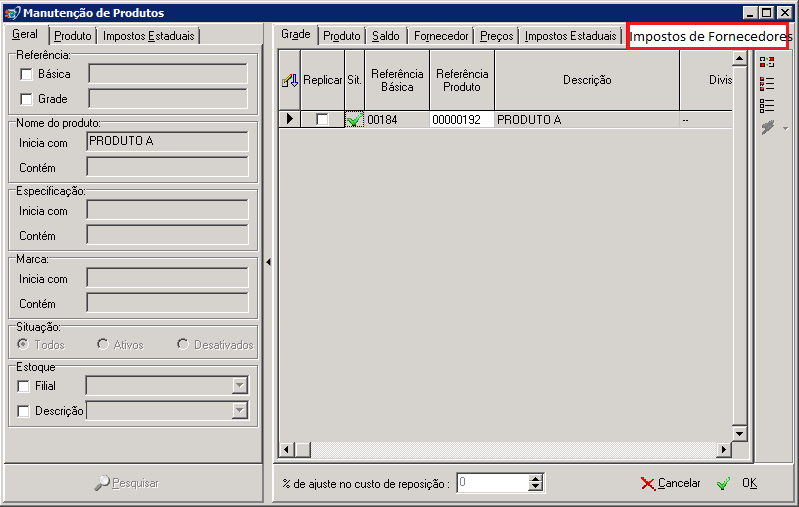Open the dropdown arrow beside the lightning icon
The image size is (799, 507).
(x=785, y=128)
